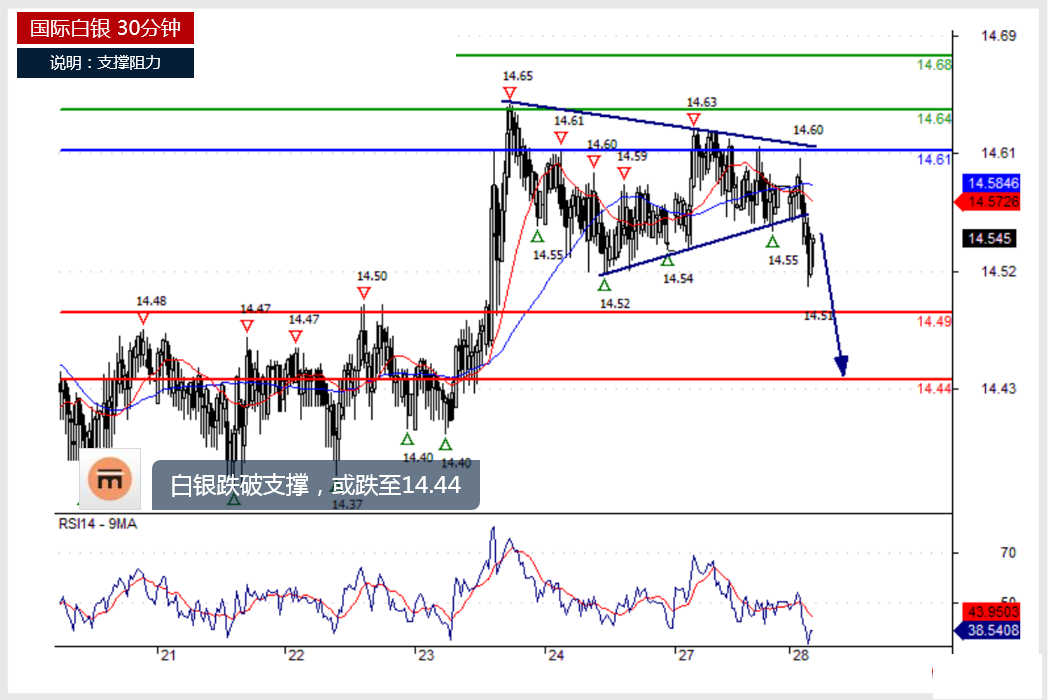Click the blue 14.61 level label
Screen dimensions: 1048x700
(x=934, y=159)
